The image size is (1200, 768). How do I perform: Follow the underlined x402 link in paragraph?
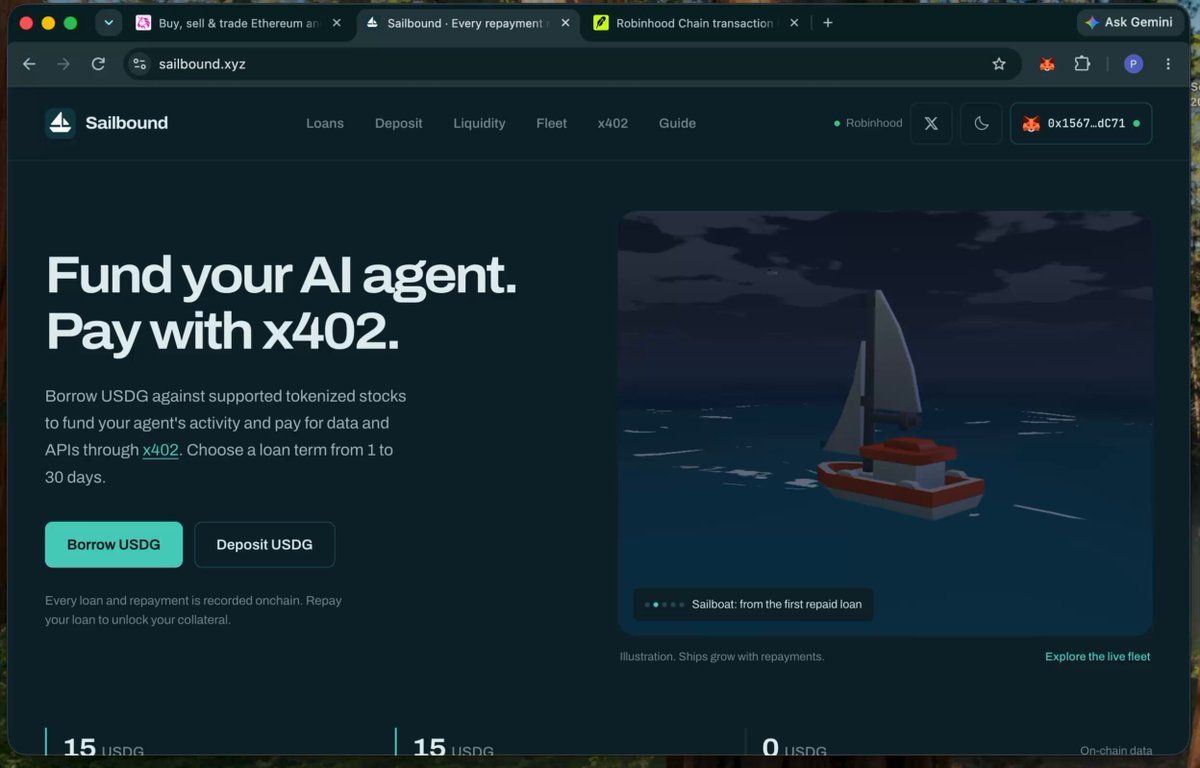click(x=160, y=450)
